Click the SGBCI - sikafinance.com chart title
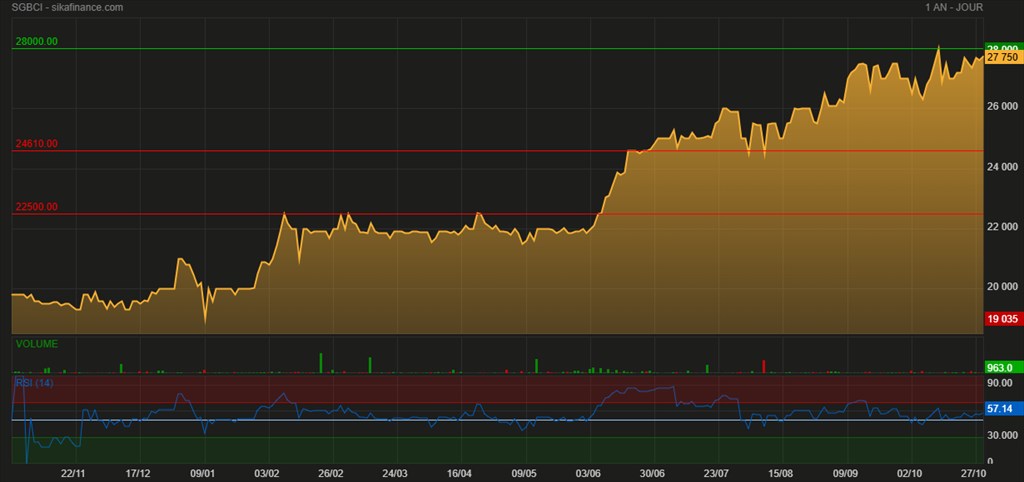The image size is (1024, 482). pos(67,8)
